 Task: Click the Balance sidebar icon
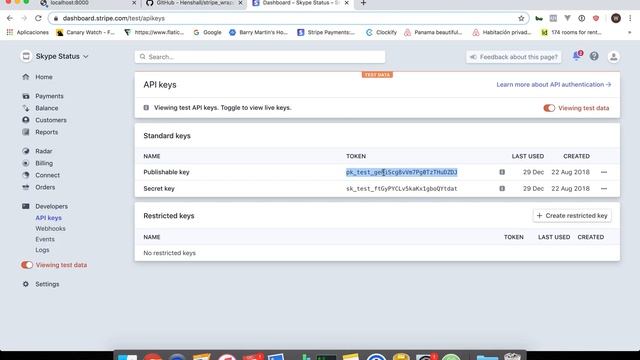tap(26, 108)
